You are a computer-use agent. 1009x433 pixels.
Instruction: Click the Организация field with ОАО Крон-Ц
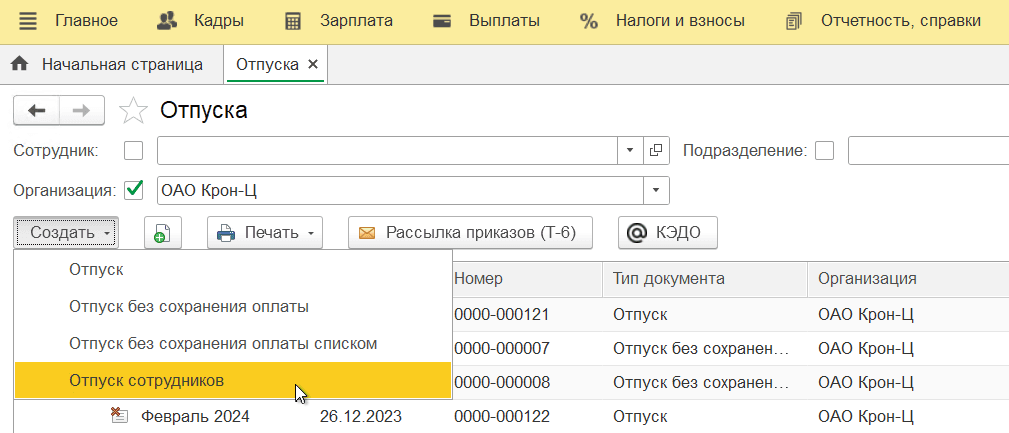click(400, 190)
